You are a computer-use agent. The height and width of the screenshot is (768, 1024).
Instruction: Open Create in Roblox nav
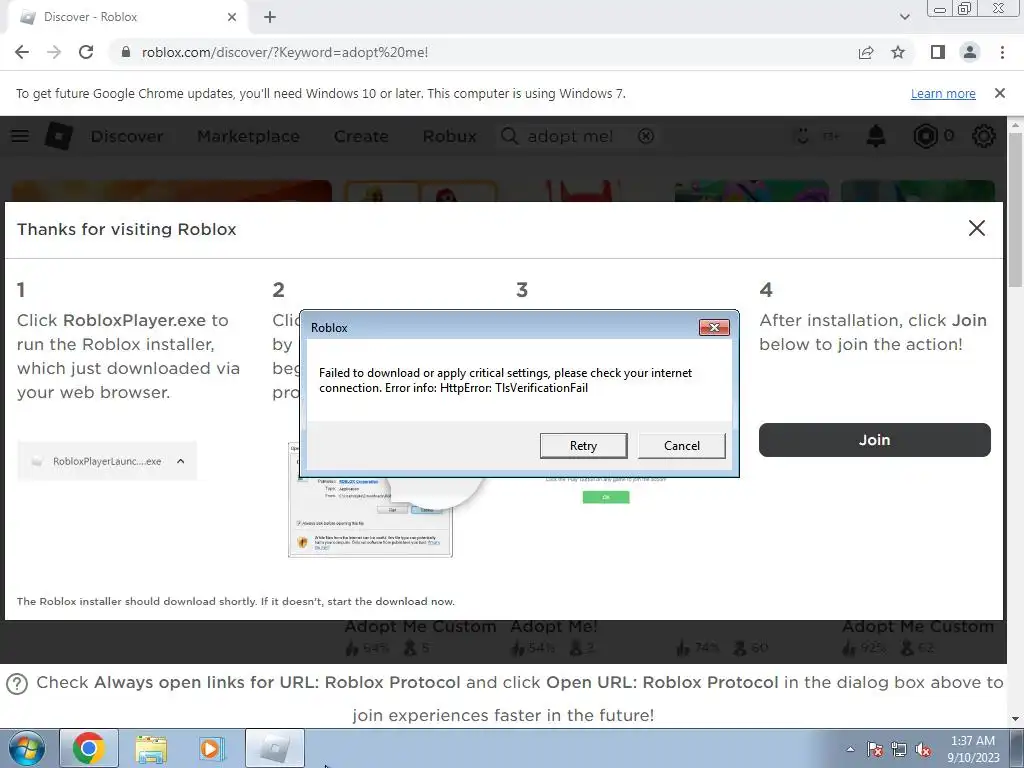tap(361, 136)
